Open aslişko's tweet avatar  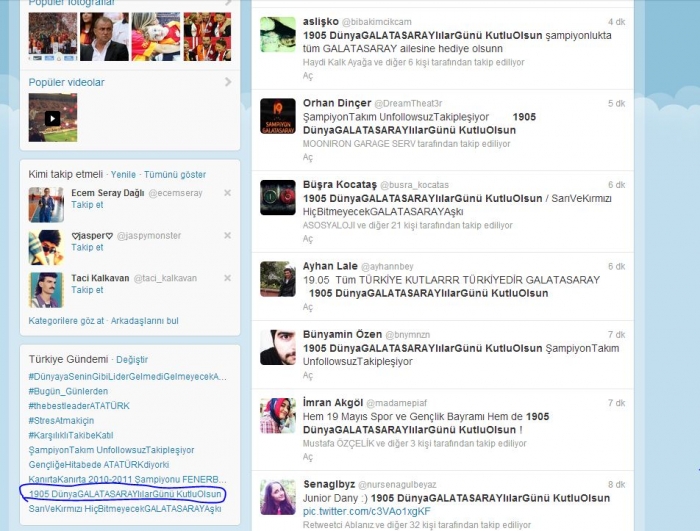[x=278, y=34]
